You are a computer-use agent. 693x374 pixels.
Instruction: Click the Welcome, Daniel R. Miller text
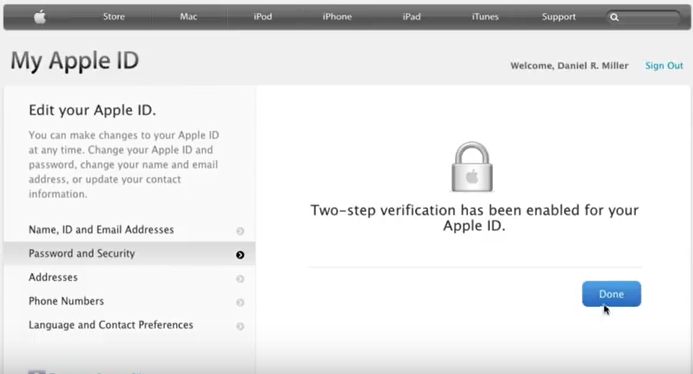point(569,66)
